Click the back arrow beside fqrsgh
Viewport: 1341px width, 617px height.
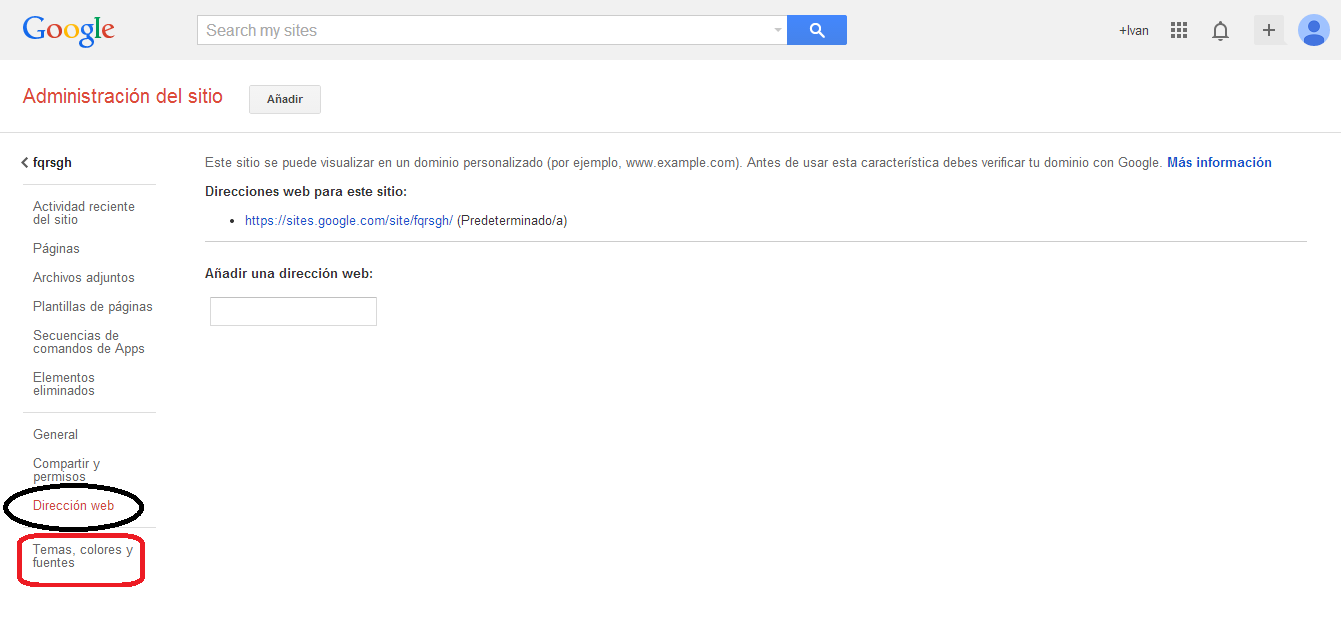click(x=25, y=163)
